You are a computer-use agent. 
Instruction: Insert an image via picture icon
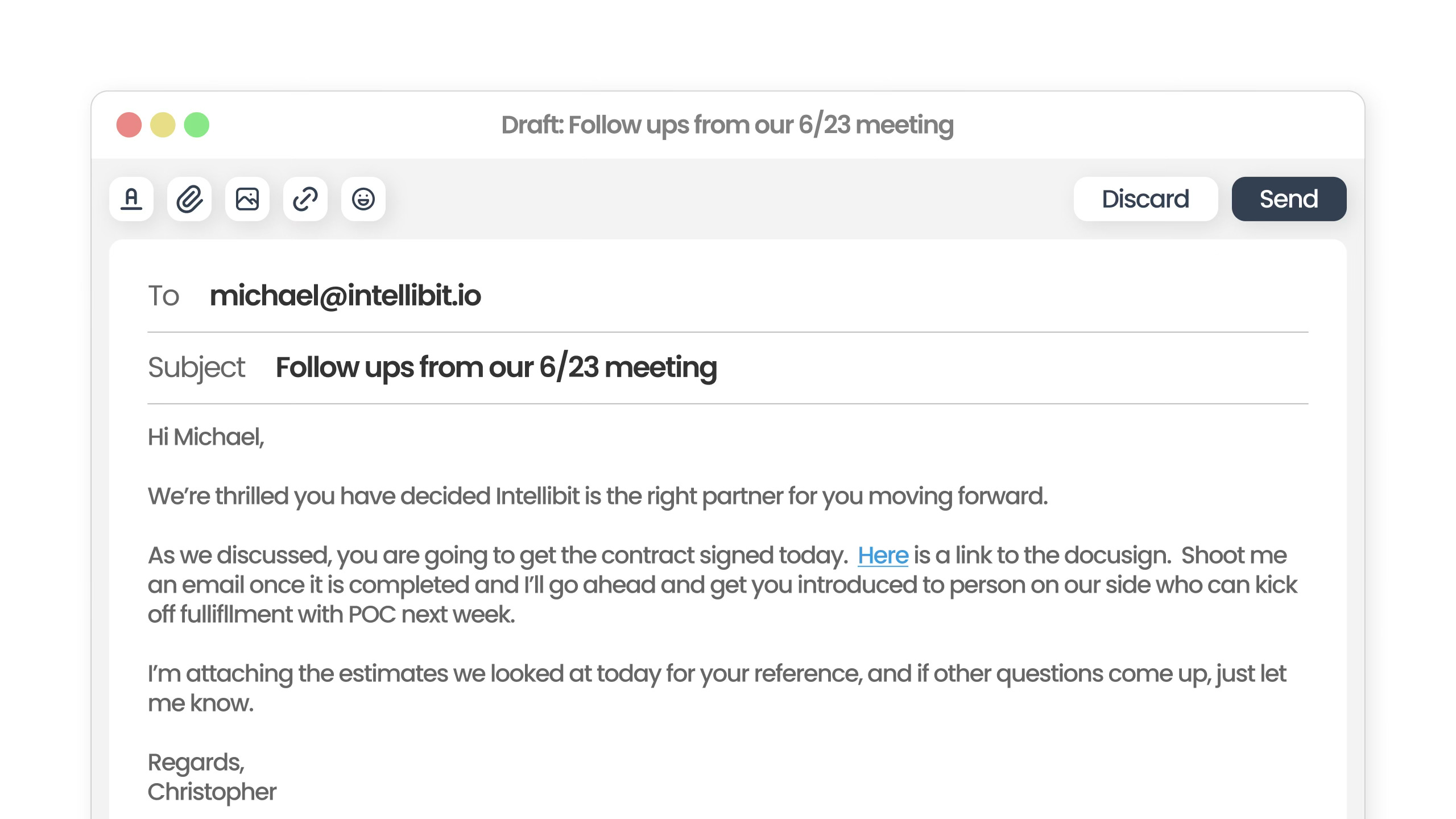click(247, 199)
